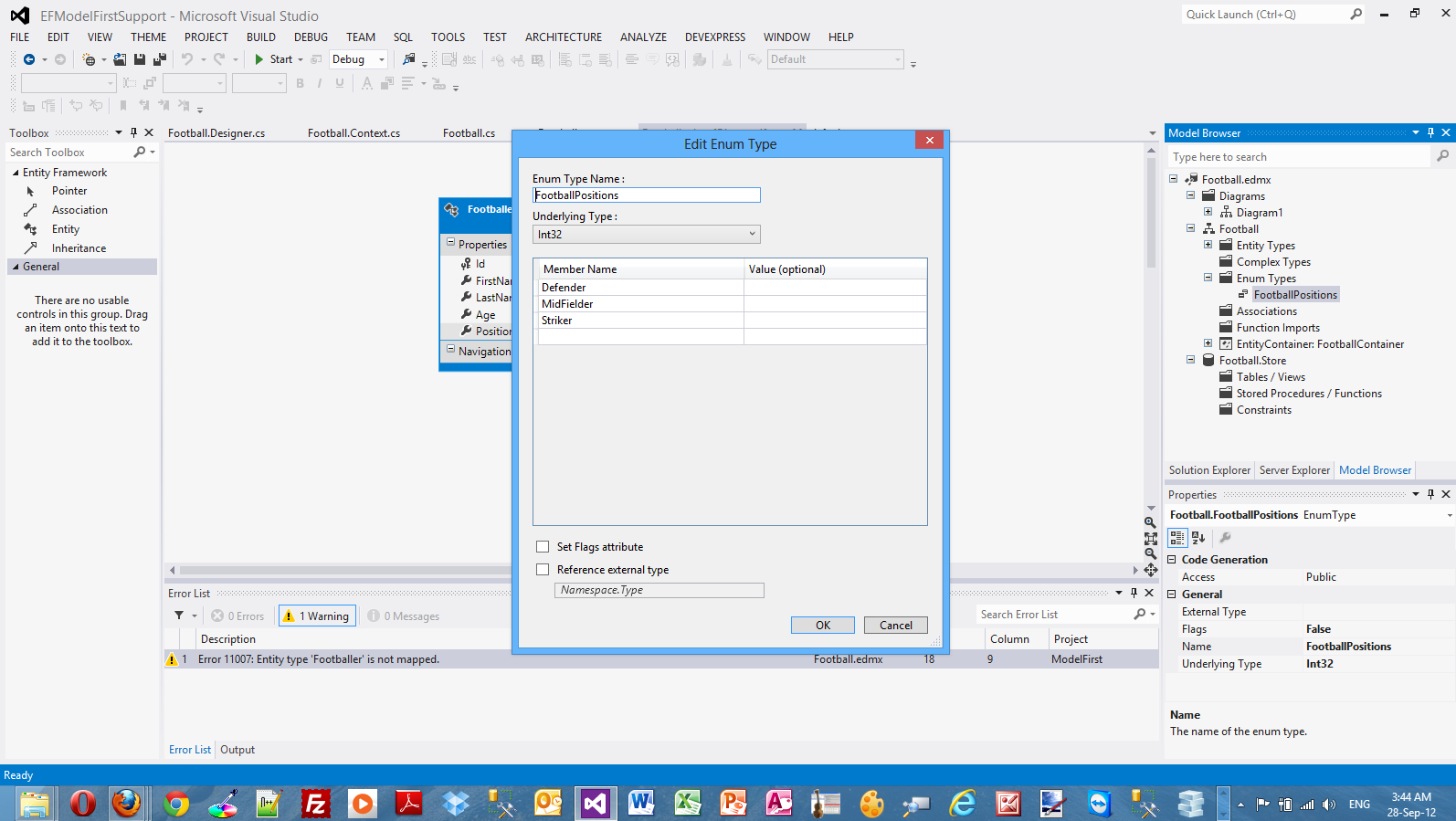The height and width of the screenshot is (821, 1456).
Task: Collapse the Diagrams tree node
Action: pyautogui.click(x=1191, y=195)
